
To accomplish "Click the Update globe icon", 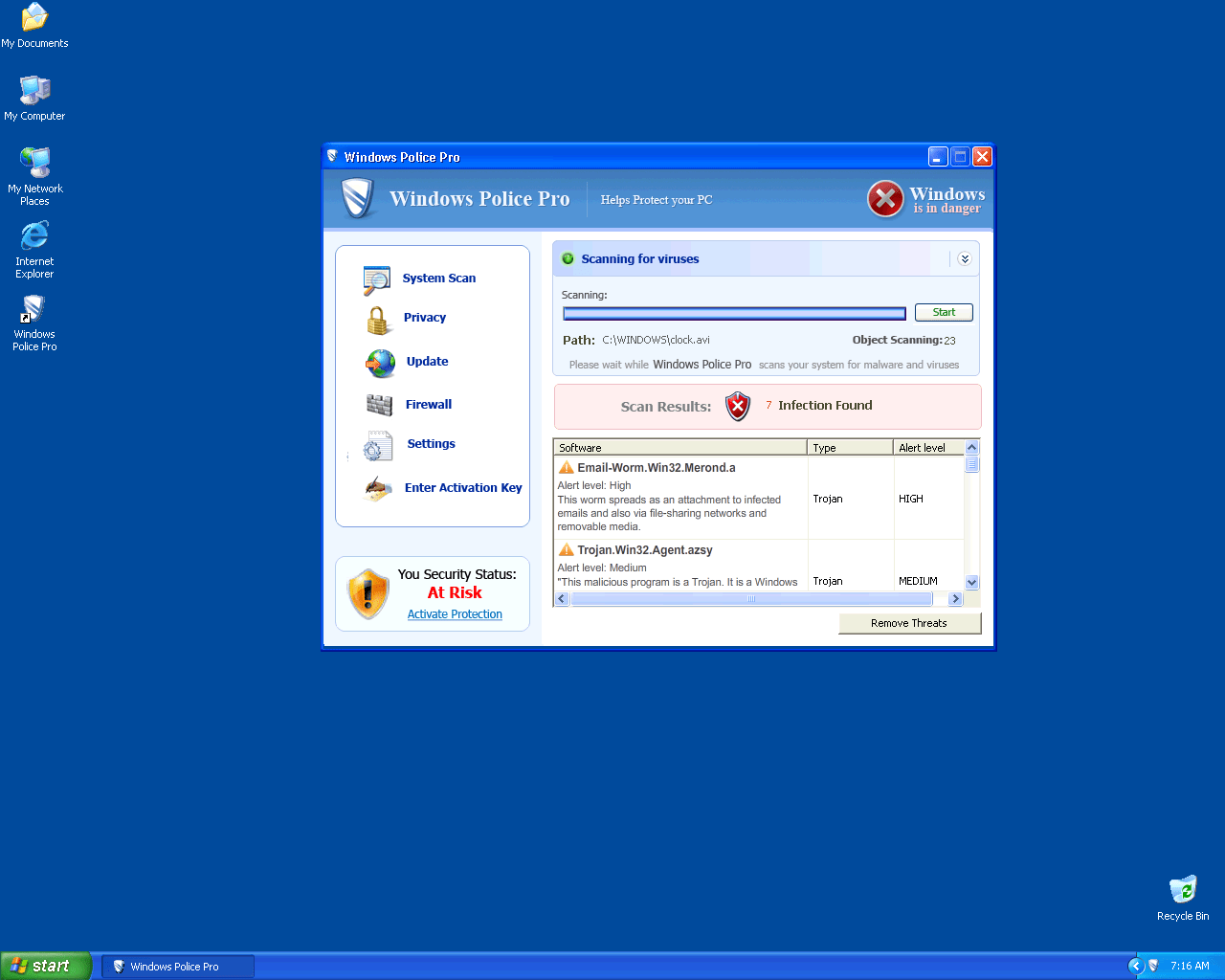I will [380, 363].
